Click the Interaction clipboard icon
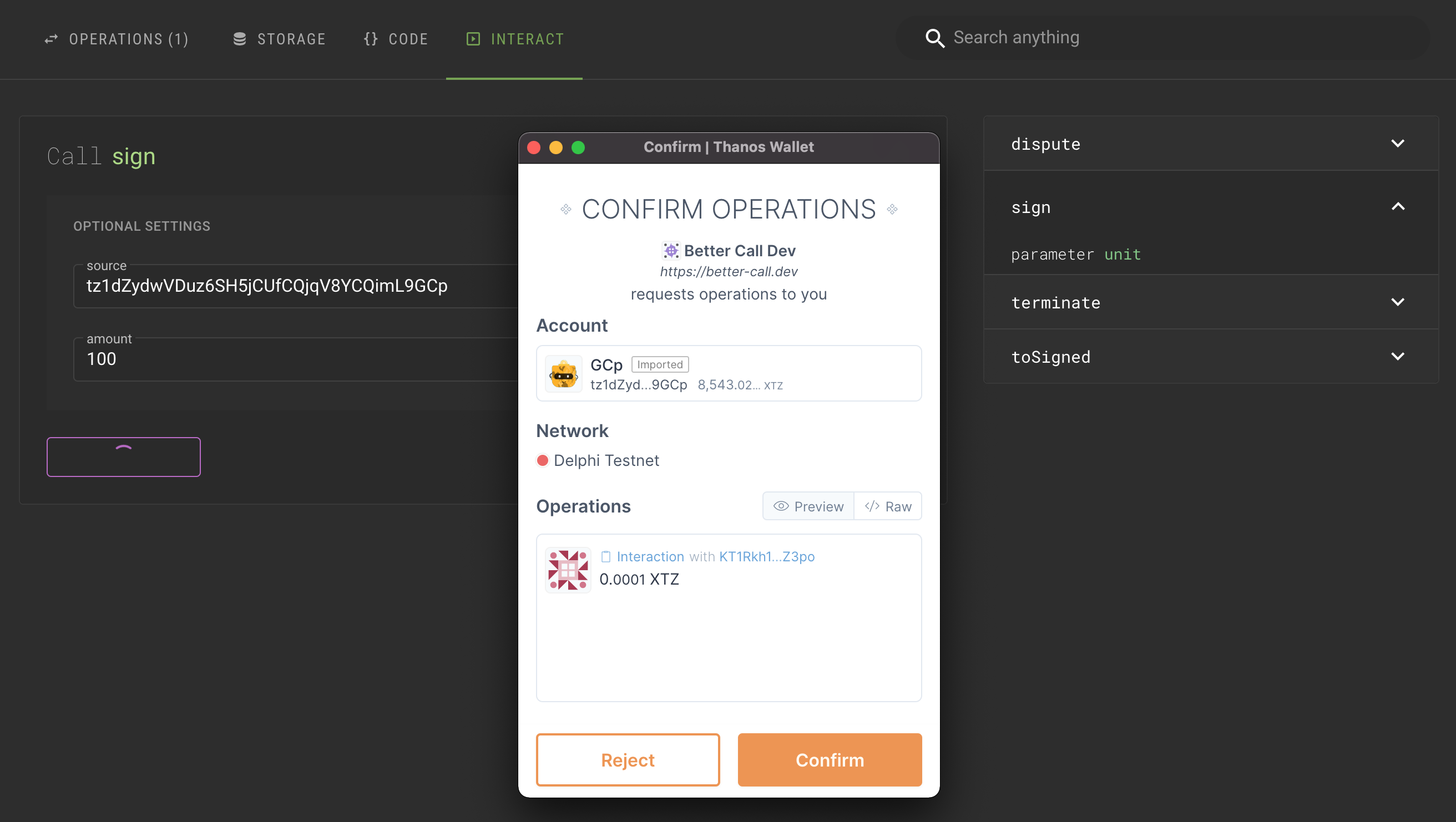The height and width of the screenshot is (822, 1456). pyautogui.click(x=605, y=556)
